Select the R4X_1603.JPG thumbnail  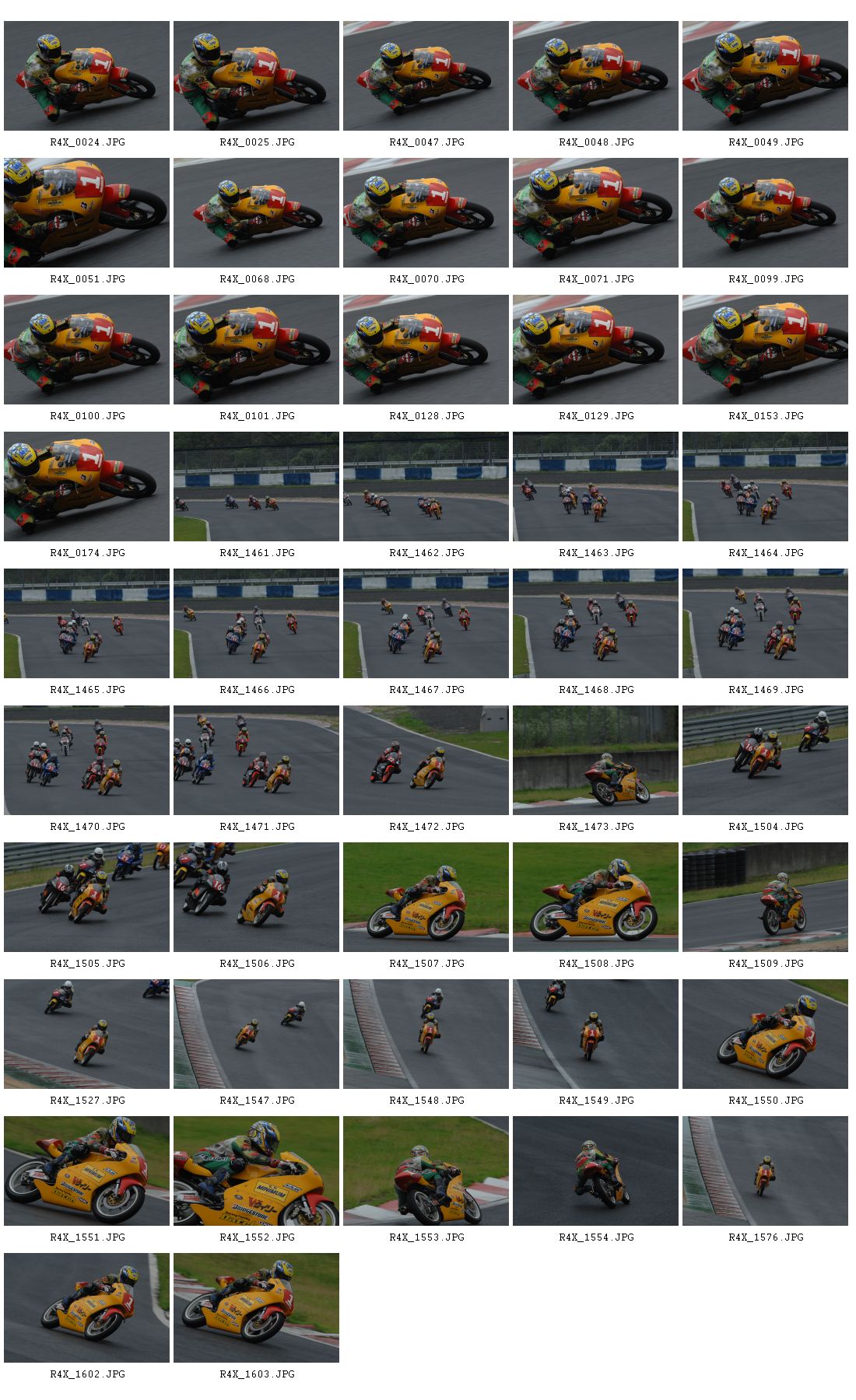click(256, 1307)
